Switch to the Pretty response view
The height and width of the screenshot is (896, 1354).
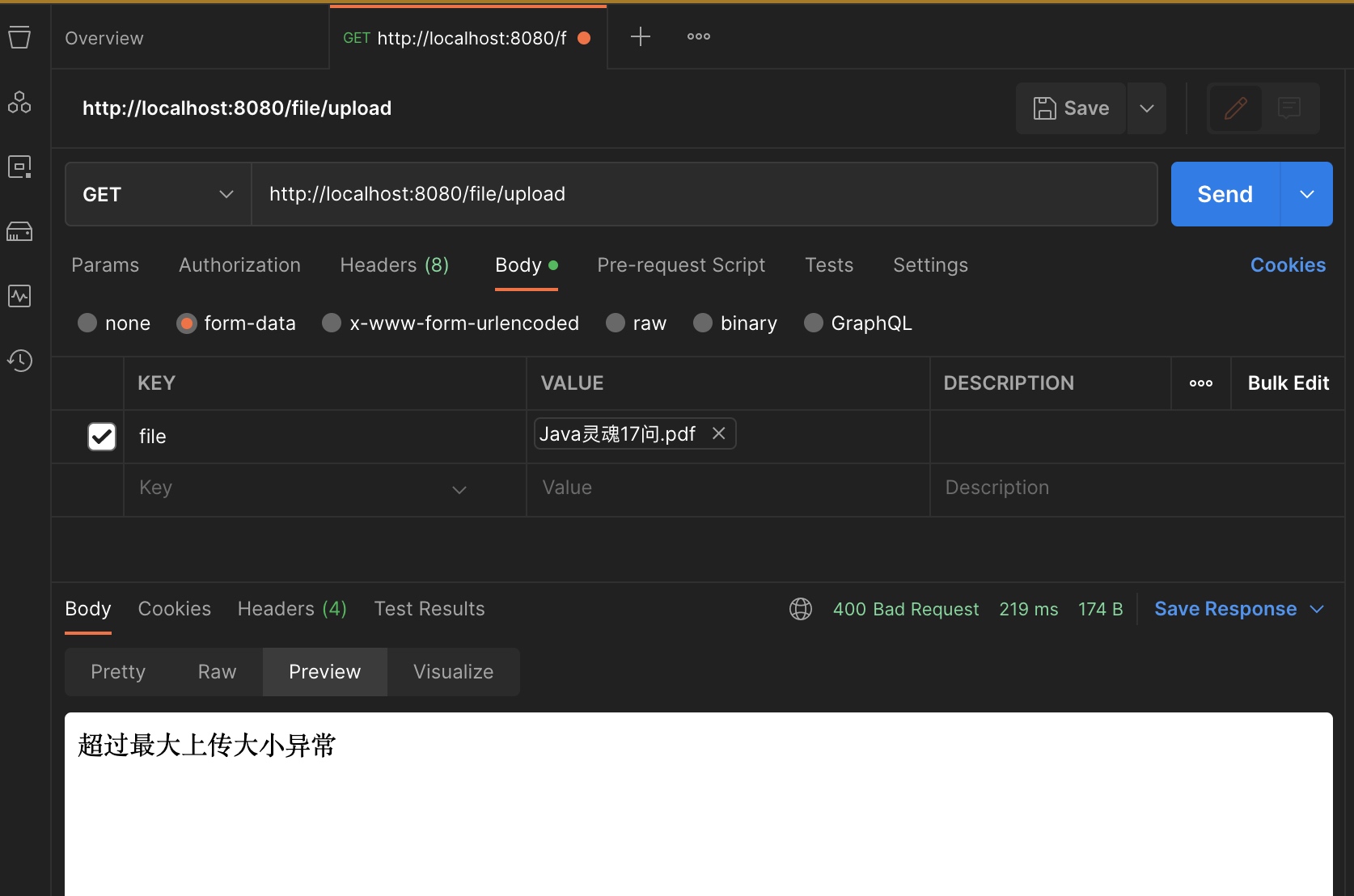click(x=118, y=672)
